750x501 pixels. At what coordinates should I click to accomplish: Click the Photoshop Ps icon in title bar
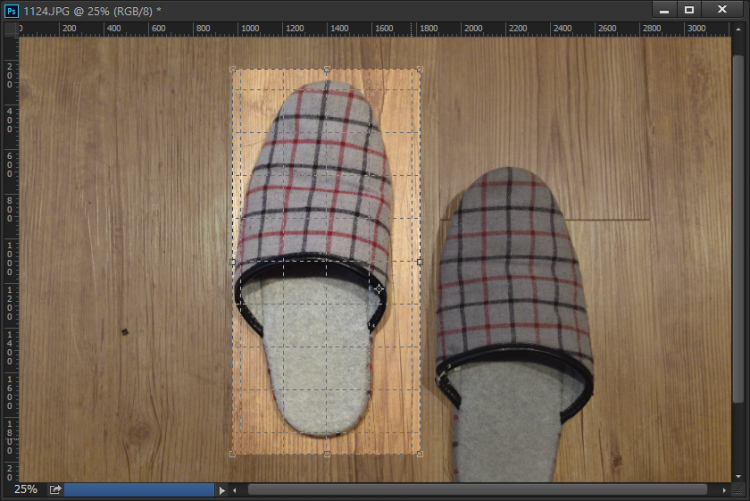pos(12,10)
